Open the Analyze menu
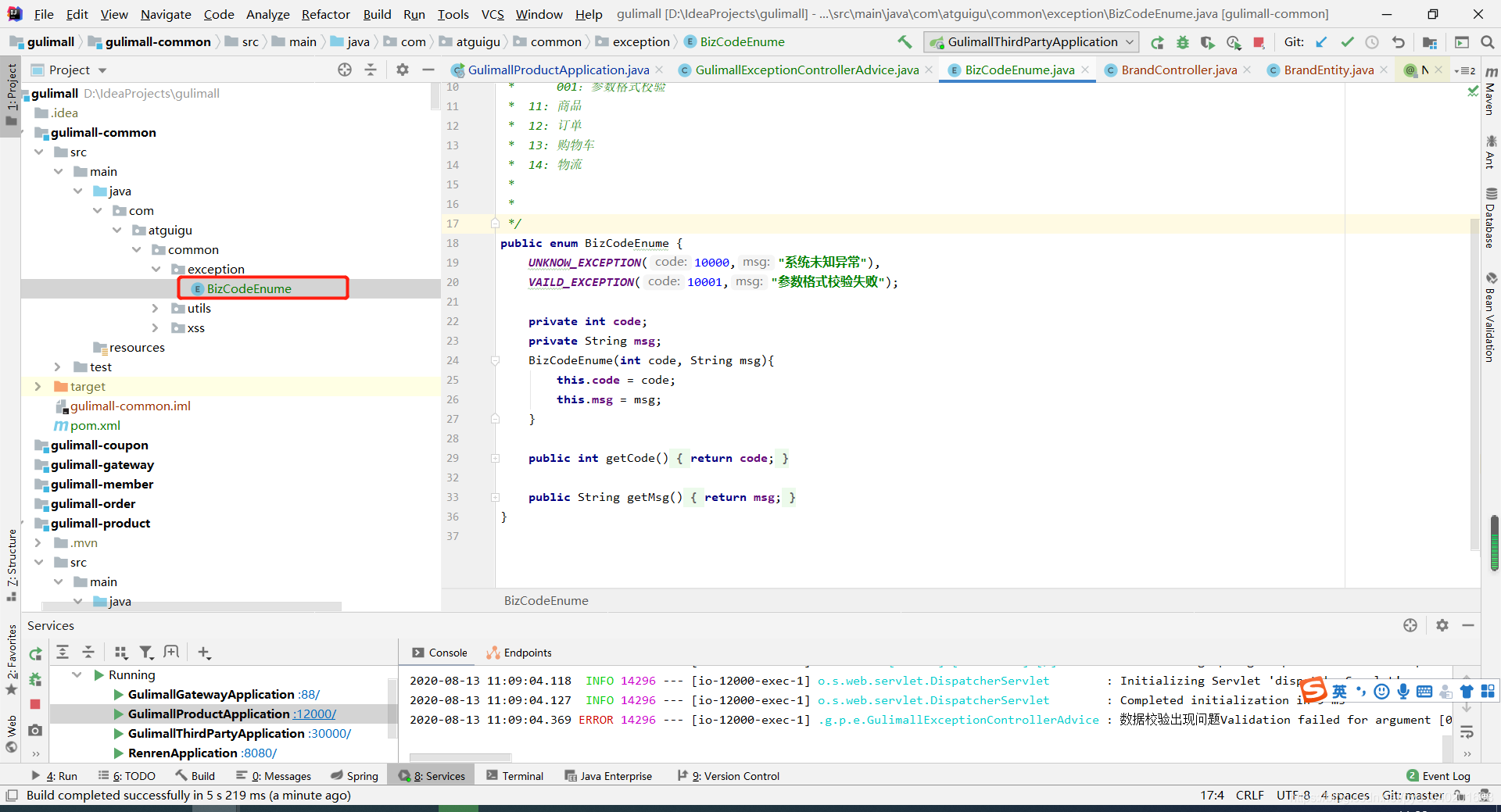Image resolution: width=1501 pixels, height=812 pixels. [267, 14]
